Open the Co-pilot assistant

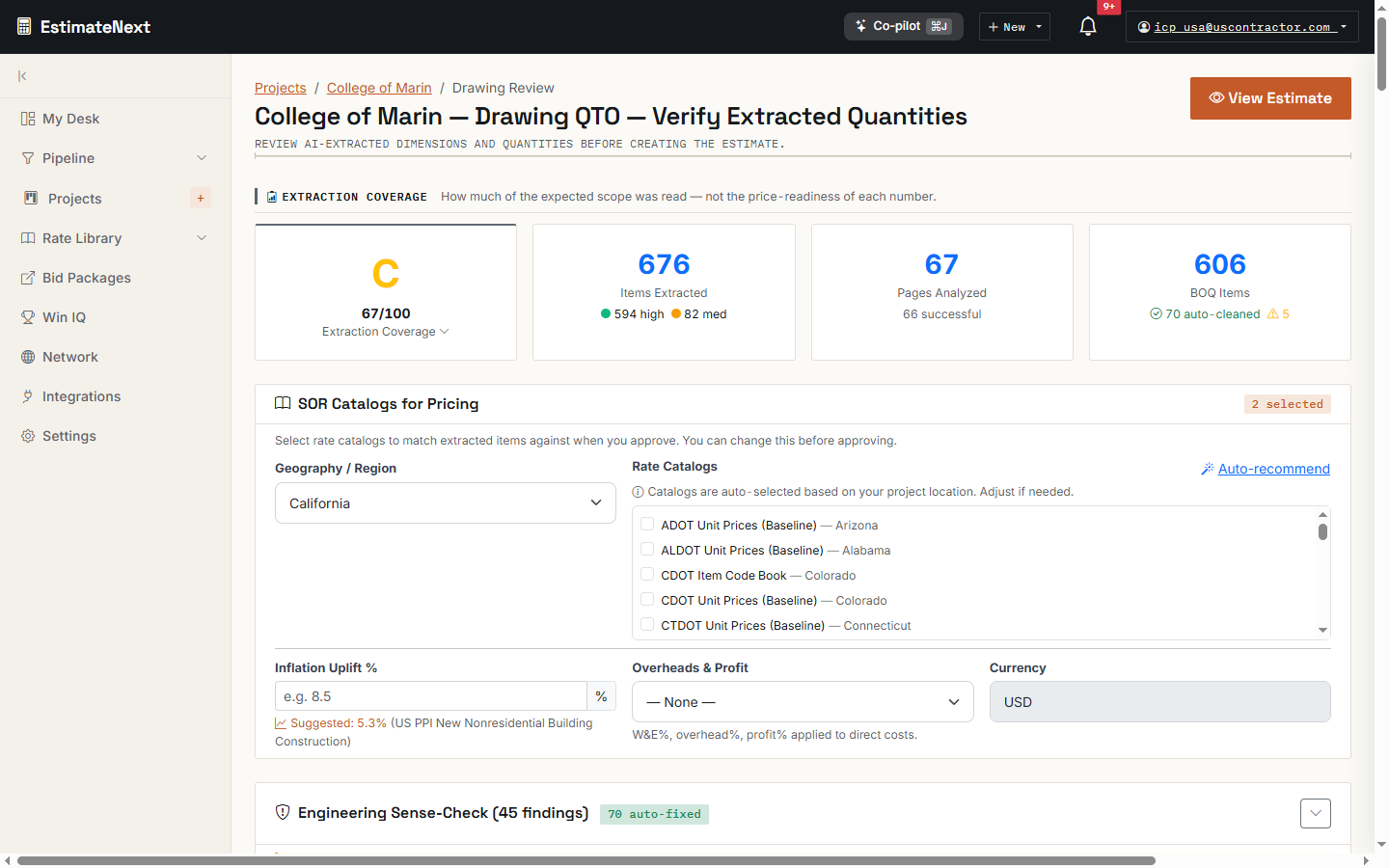(x=904, y=26)
